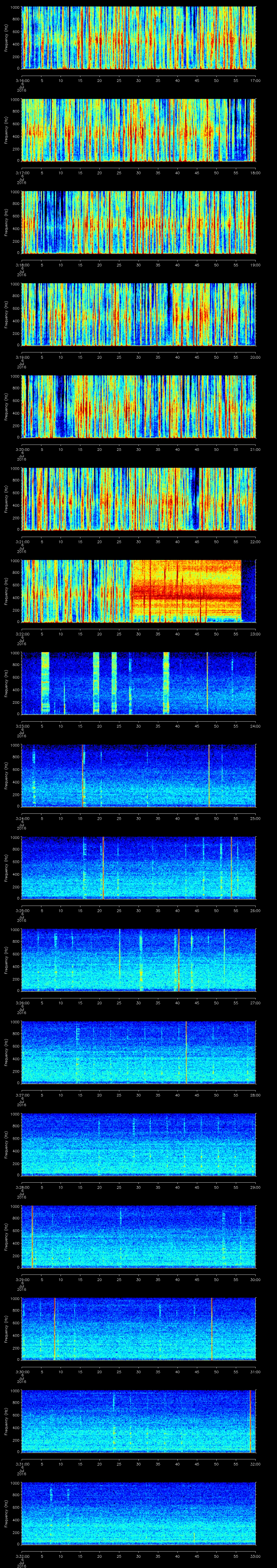
Task: Click the "3:16:00" start time label
Action: point(22,80)
